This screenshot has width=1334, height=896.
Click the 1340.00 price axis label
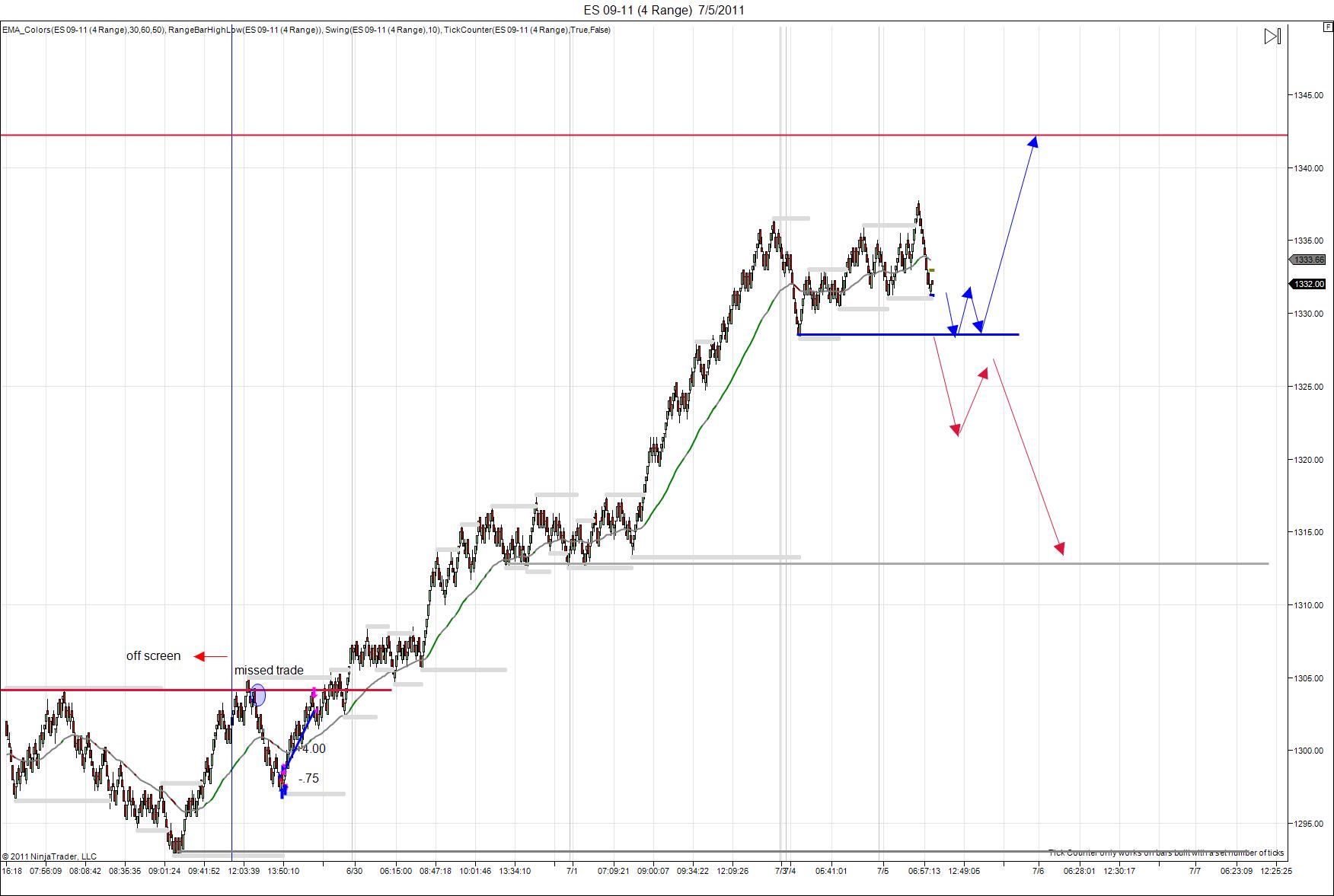pos(1310,168)
